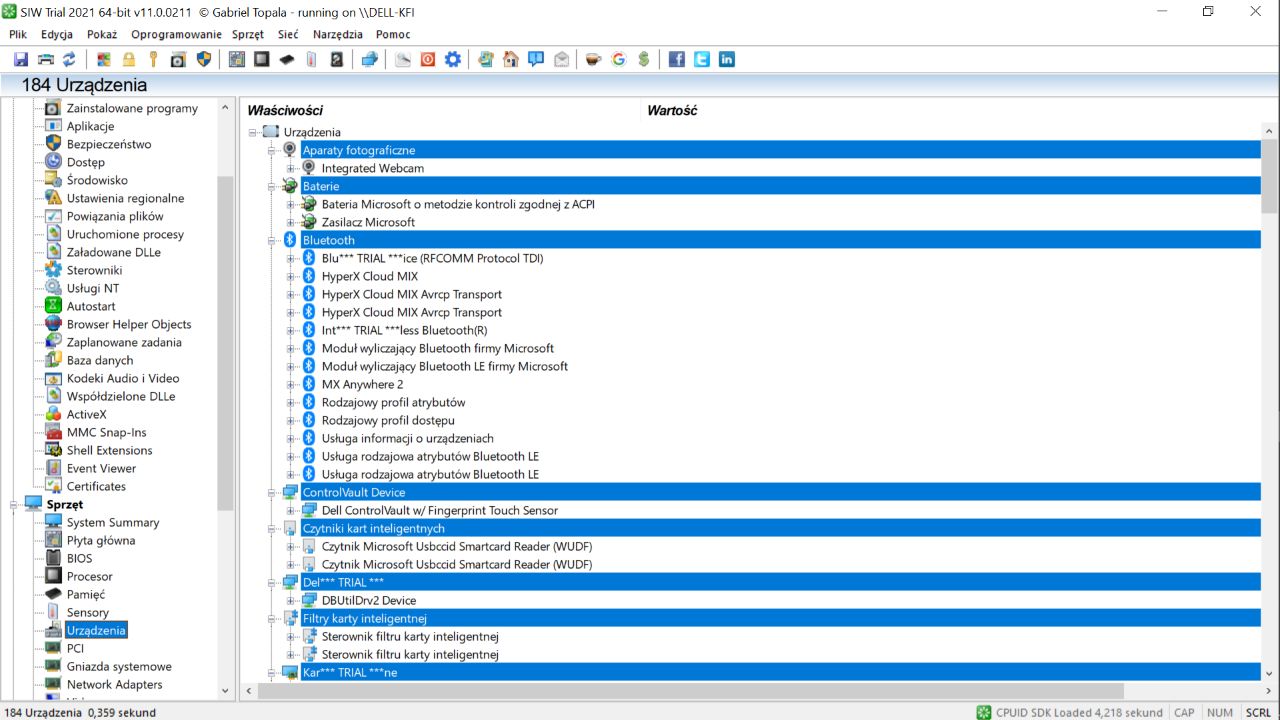The width and height of the screenshot is (1280, 720).
Task: Open the Facebook toolbar icon
Action: (x=677, y=59)
